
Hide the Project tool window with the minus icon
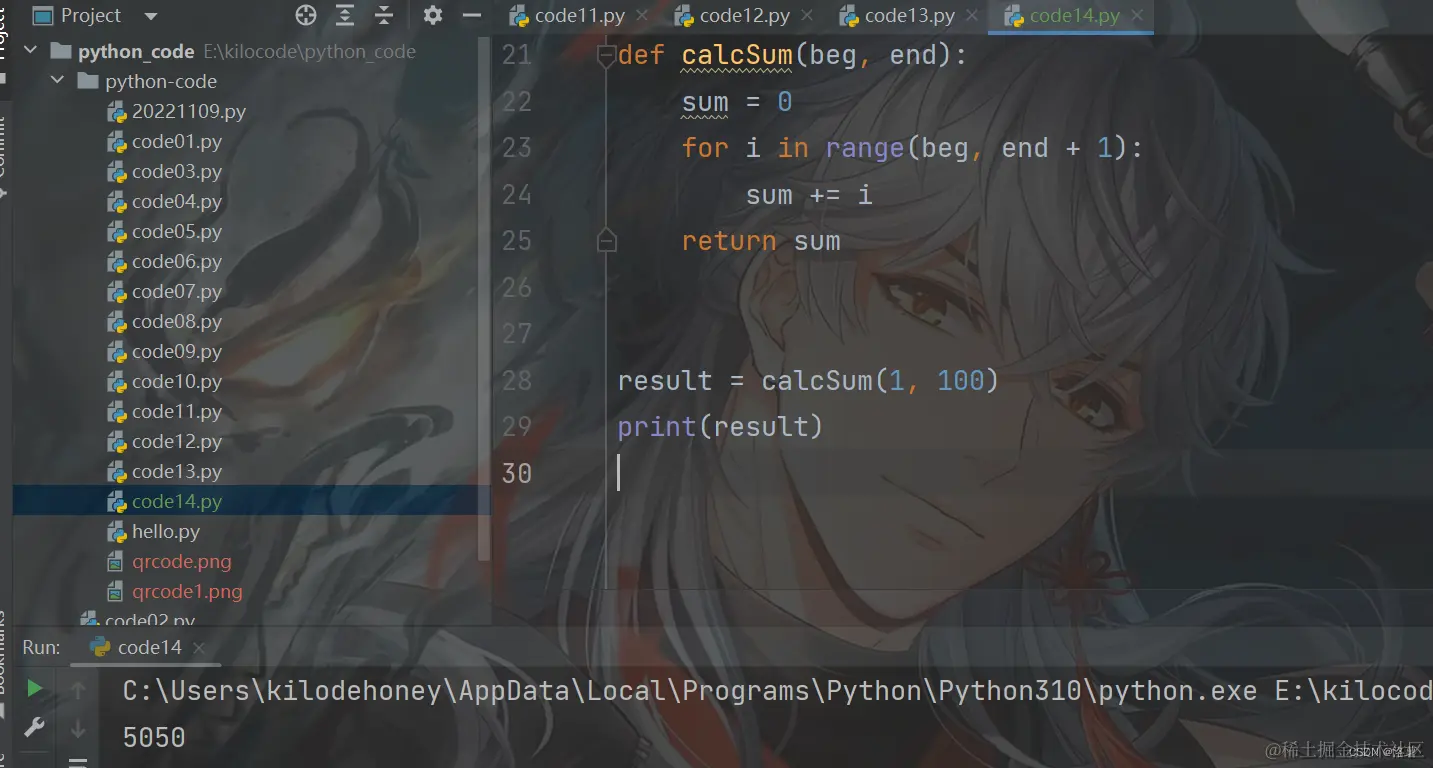point(472,15)
